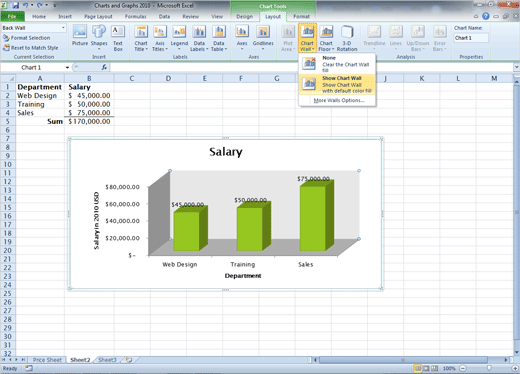This screenshot has width=520, height=374.
Task: Click Format Selection button
Action: coord(27,38)
